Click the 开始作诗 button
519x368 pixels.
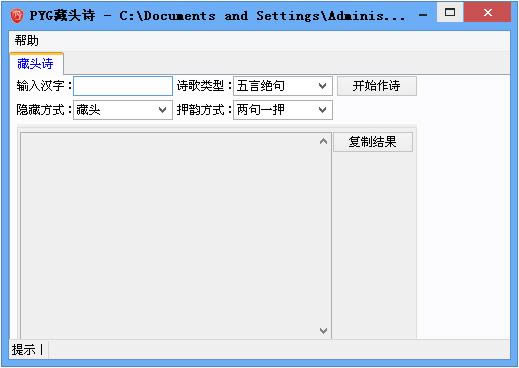pos(377,86)
